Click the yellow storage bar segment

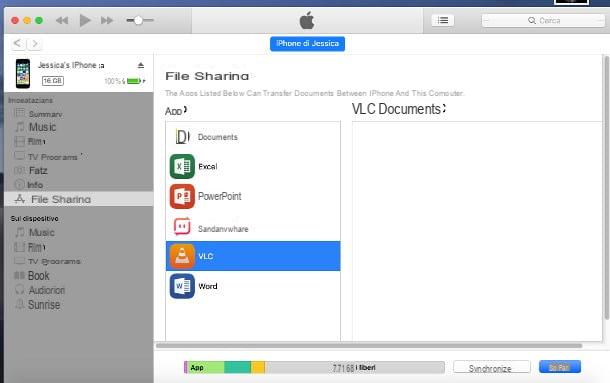point(258,367)
